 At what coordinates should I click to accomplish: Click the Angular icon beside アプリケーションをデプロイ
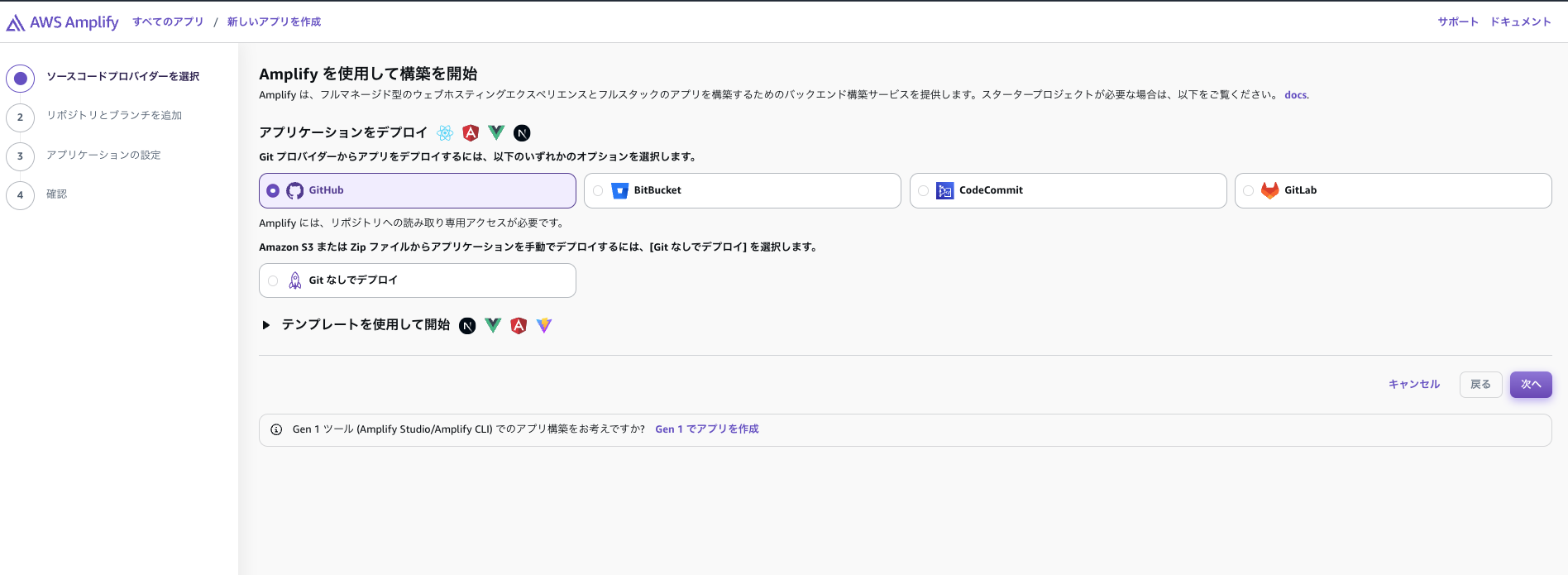[x=471, y=132]
